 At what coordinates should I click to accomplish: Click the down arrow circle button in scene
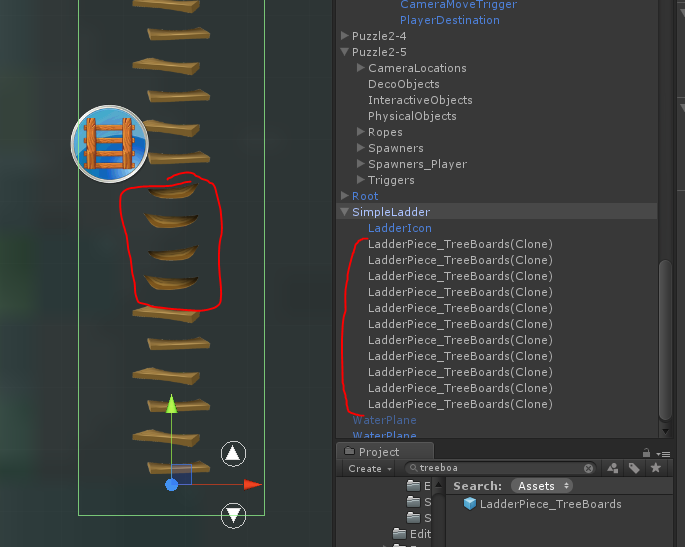pyautogui.click(x=233, y=515)
